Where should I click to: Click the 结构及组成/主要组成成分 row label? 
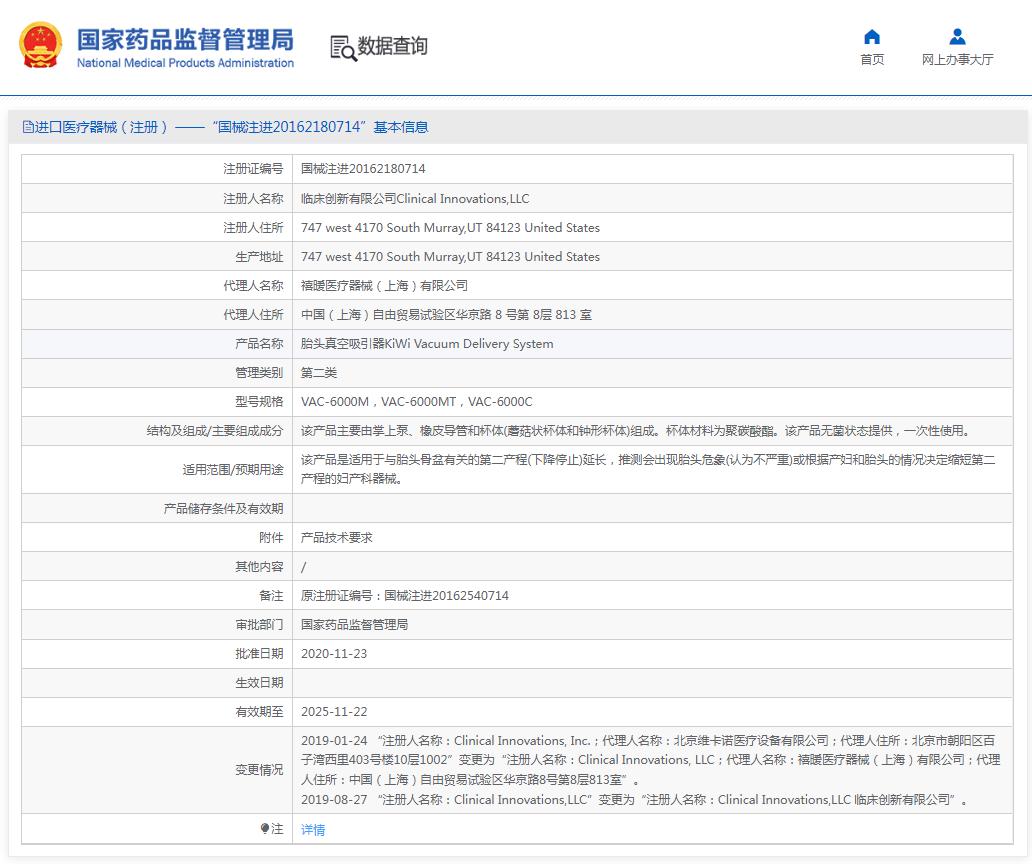[215, 430]
